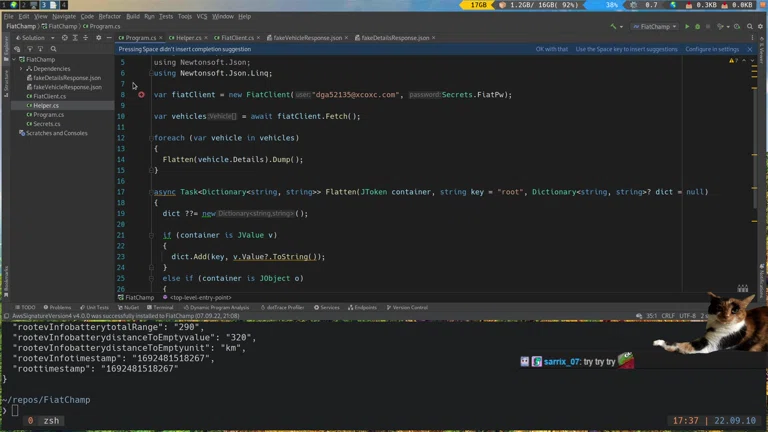Expand the Dependencies tree node
Screen dimensions: 768x432
click(x=23, y=69)
